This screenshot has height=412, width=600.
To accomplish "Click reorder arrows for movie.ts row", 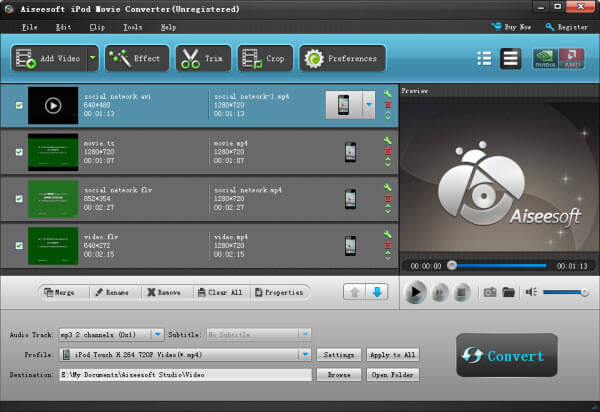I will (x=388, y=162).
